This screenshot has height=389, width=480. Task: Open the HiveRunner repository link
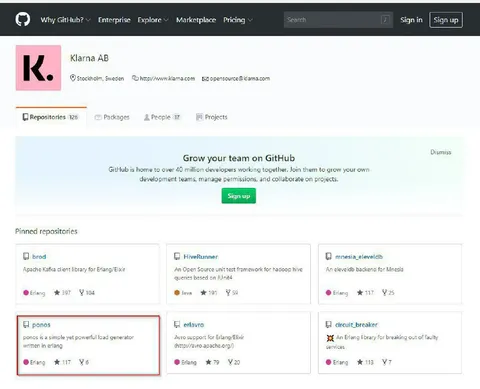[x=201, y=256]
